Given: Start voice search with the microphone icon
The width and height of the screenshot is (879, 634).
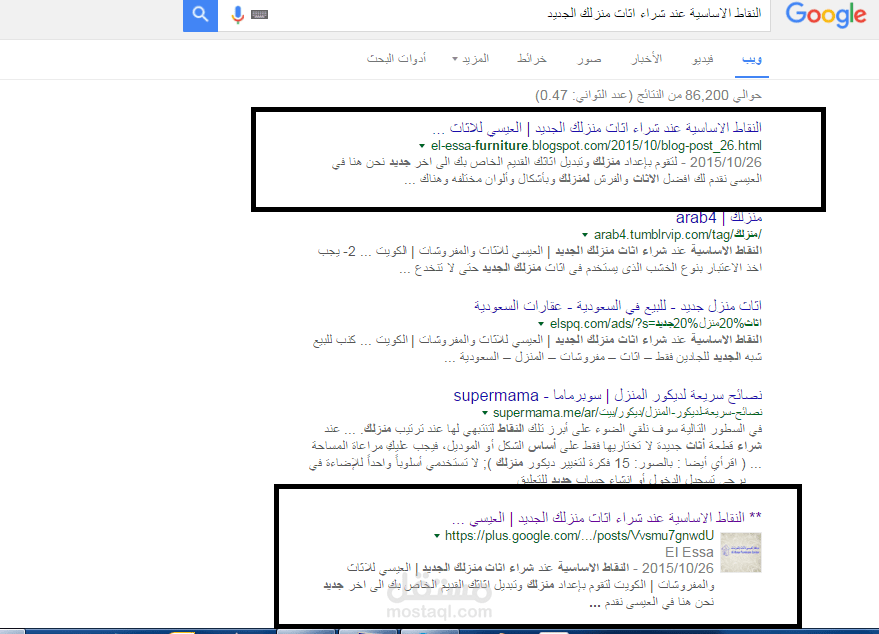Looking at the screenshot, I should coord(238,15).
